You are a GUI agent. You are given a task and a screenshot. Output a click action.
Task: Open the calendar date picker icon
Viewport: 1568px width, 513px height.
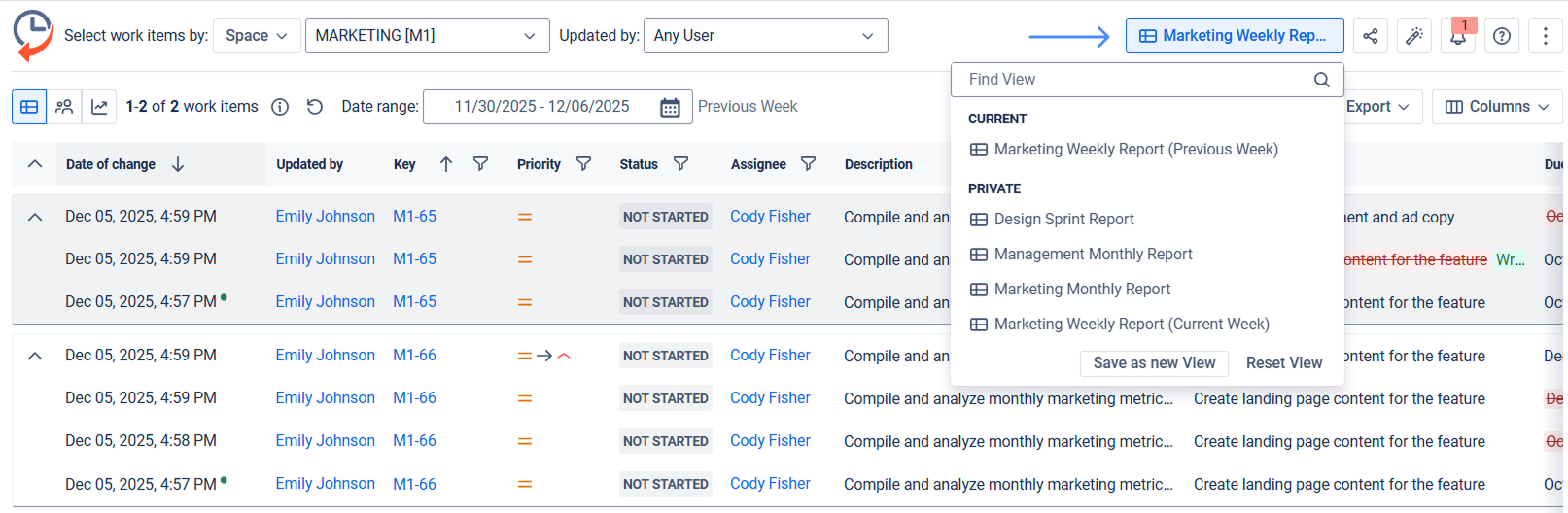[670, 107]
